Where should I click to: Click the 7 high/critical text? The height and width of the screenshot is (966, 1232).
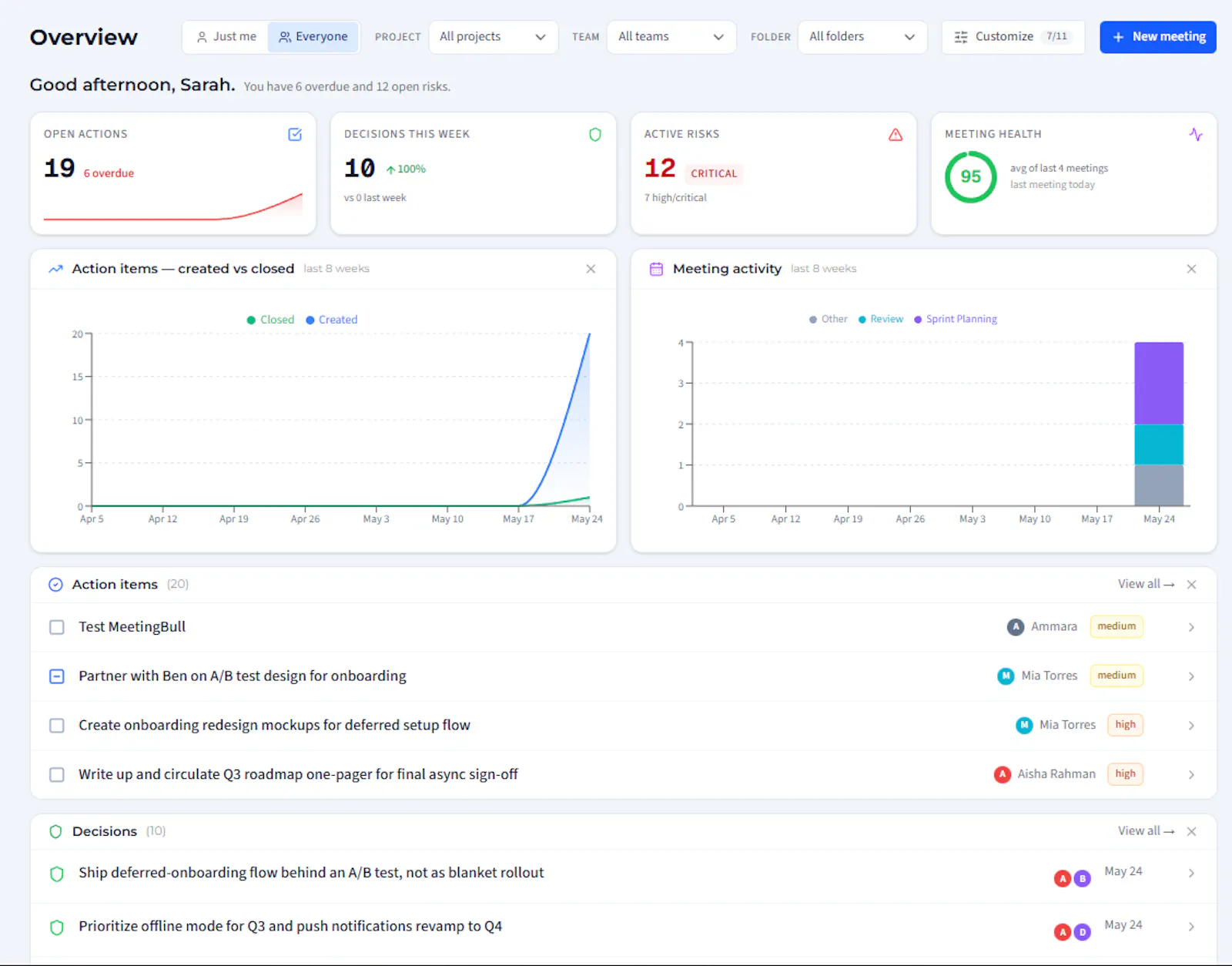(675, 198)
